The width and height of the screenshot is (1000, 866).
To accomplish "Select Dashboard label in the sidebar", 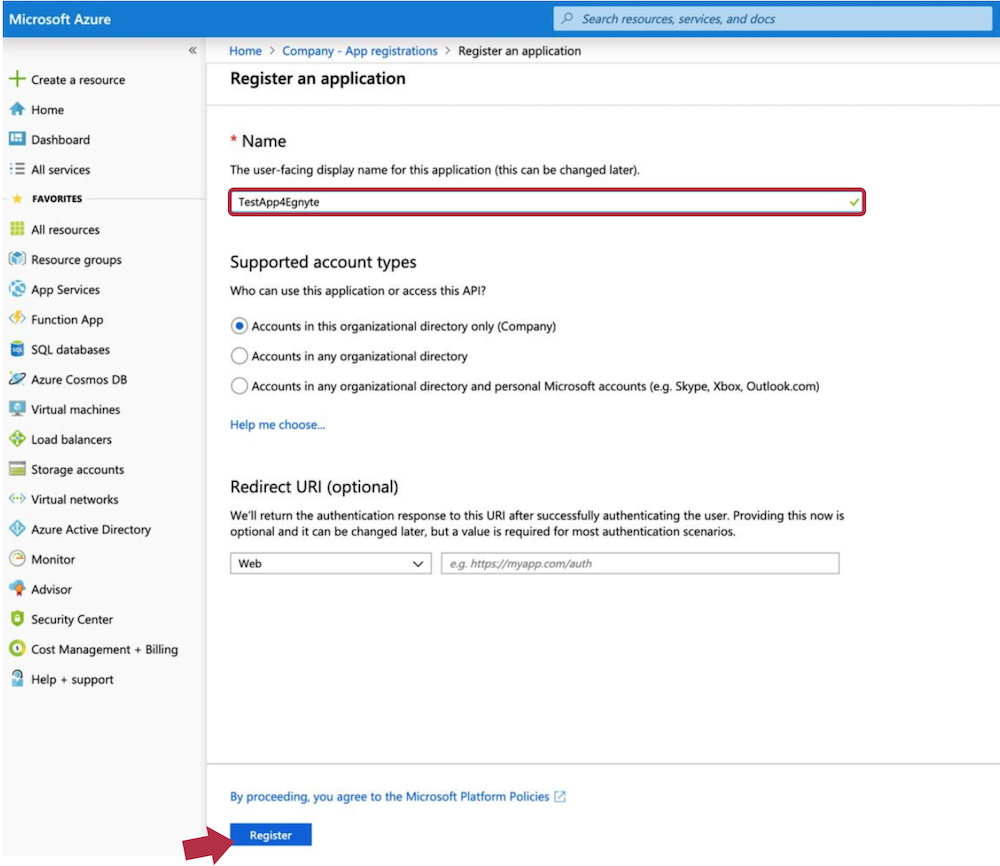I will click(x=61, y=140).
